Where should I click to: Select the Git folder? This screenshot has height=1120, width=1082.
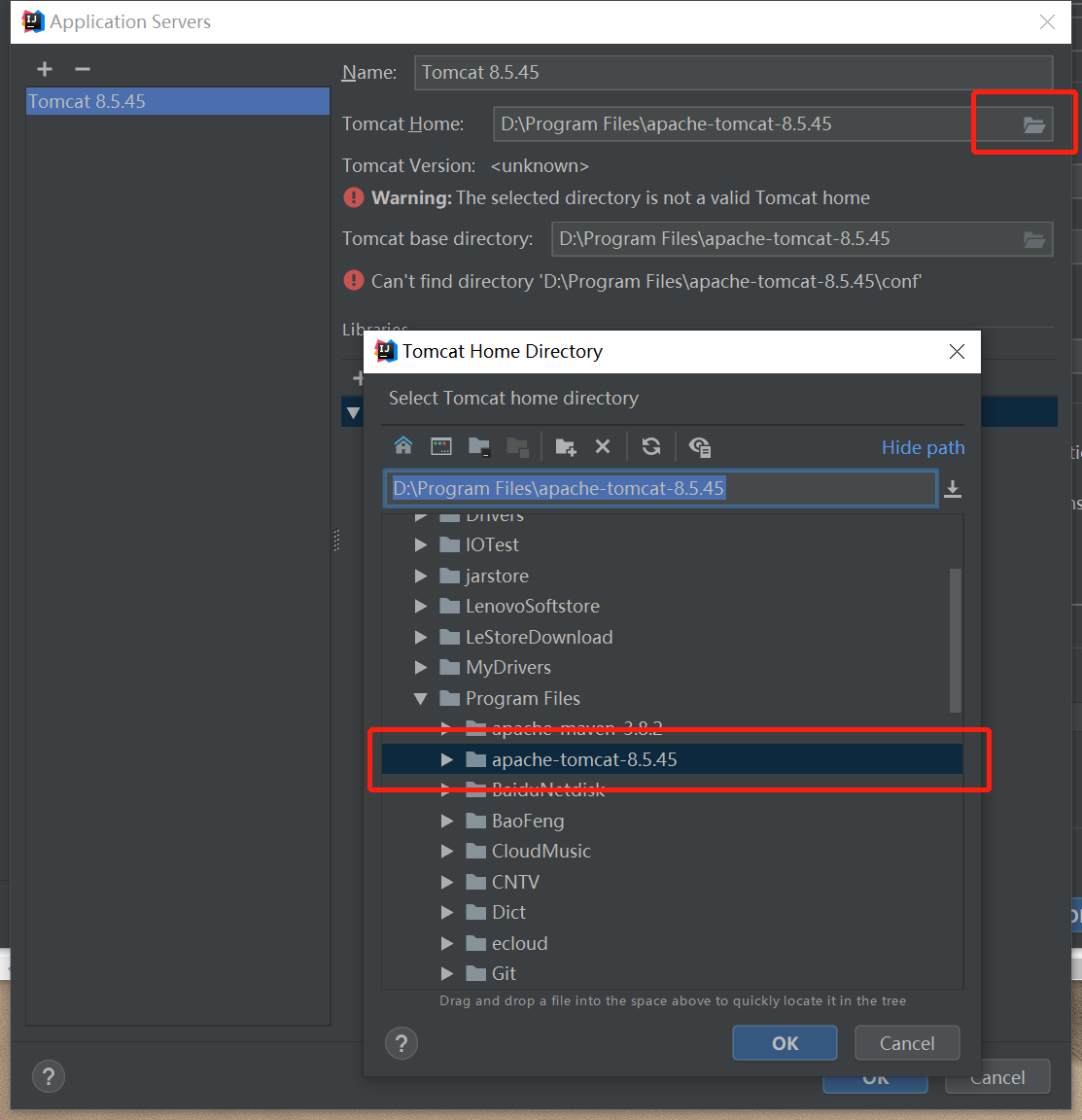(672, 973)
